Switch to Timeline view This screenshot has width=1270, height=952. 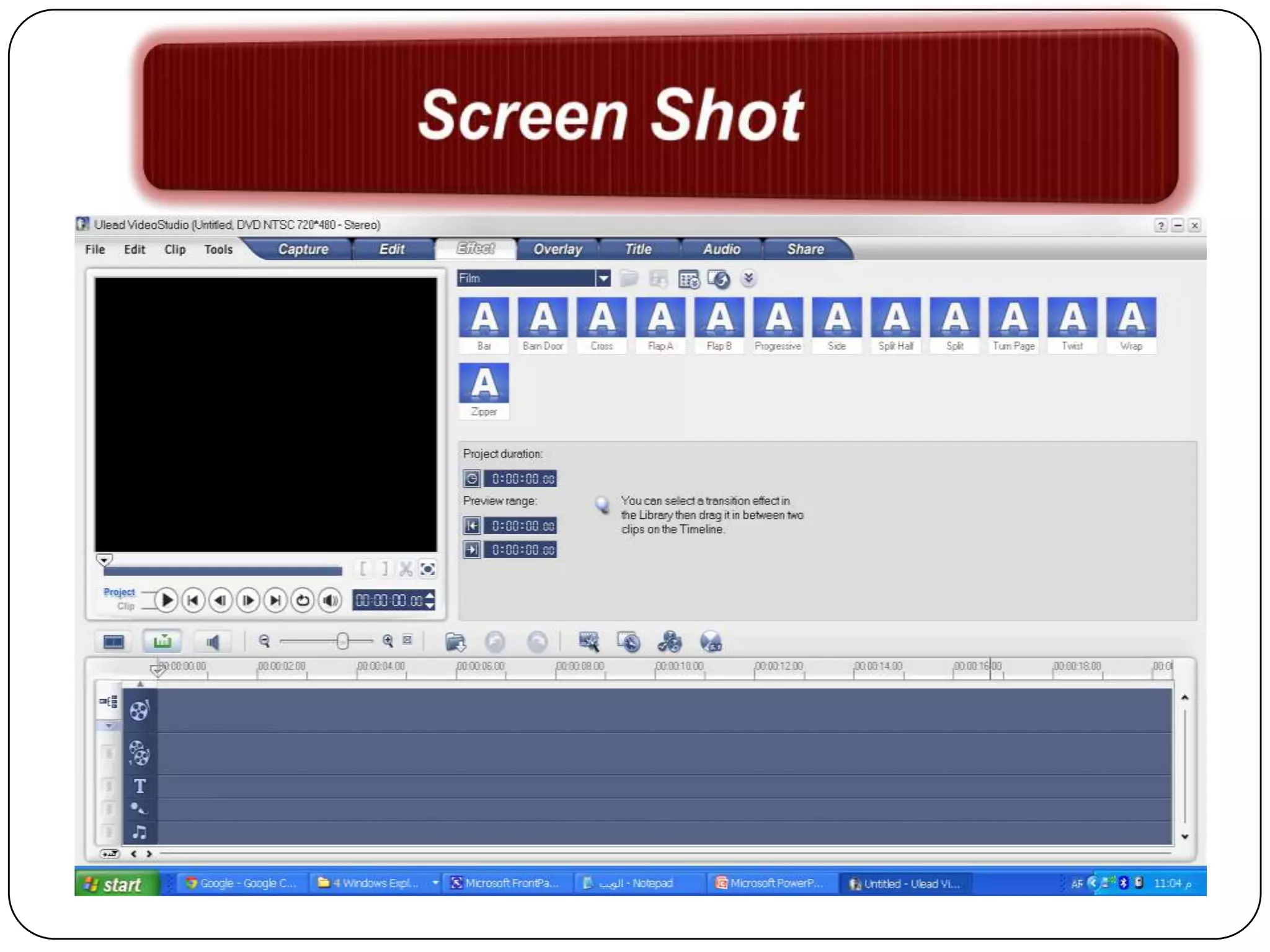click(x=162, y=641)
